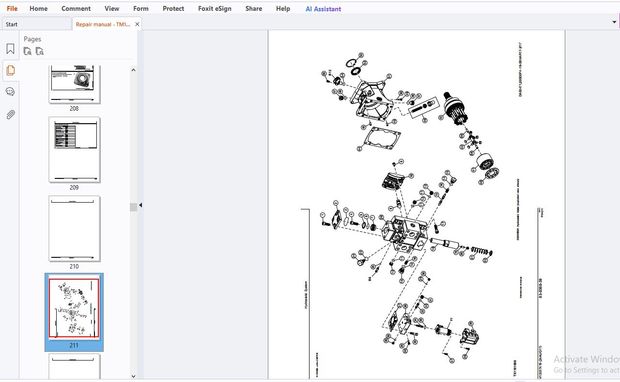Open the Bookmarks panel icon
This screenshot has width=620, height=382.
pyautogui.click(x=10, y=49)
